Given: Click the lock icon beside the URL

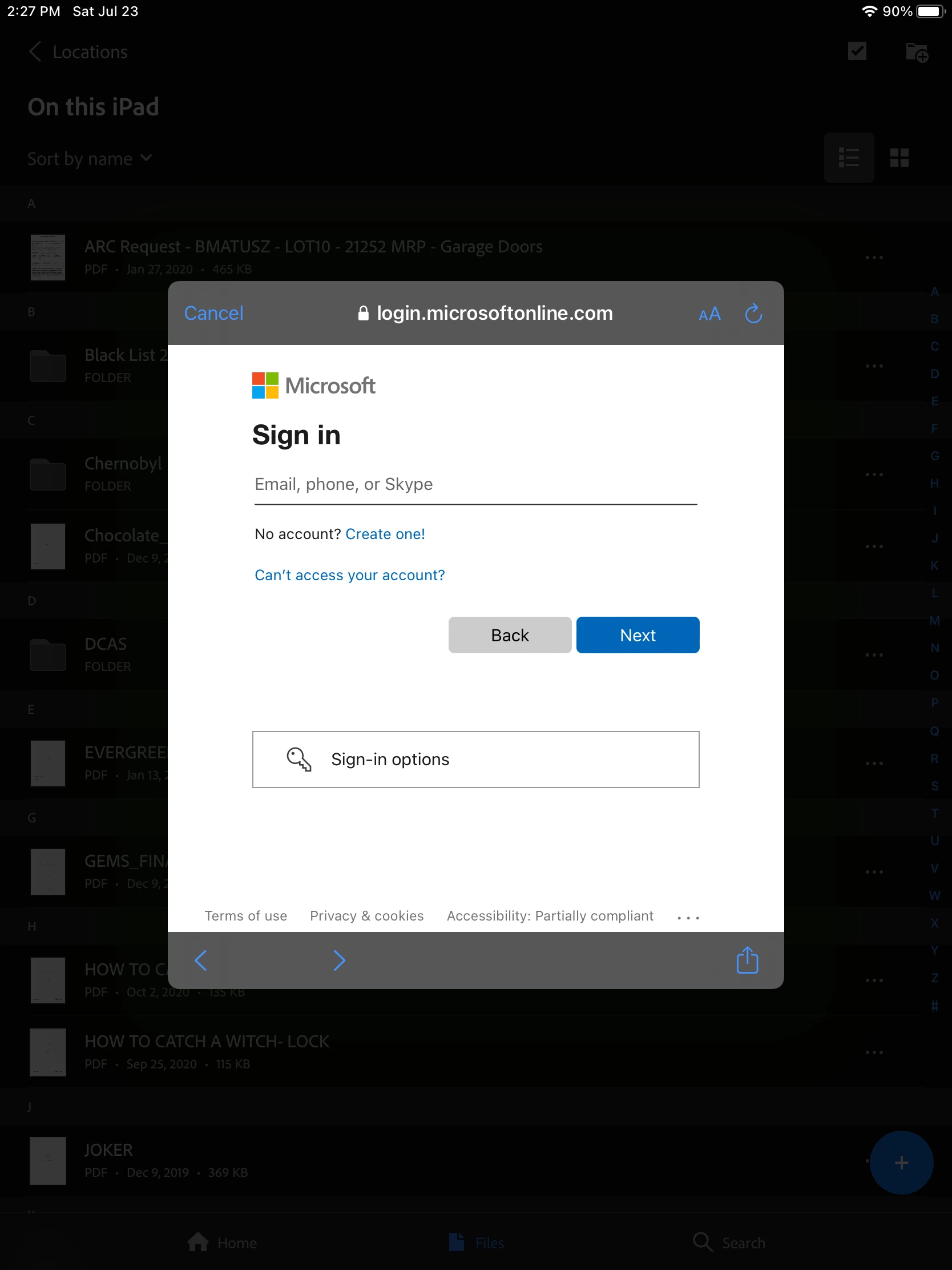Looking at the screenshot, I should click(x=362, y=314).
